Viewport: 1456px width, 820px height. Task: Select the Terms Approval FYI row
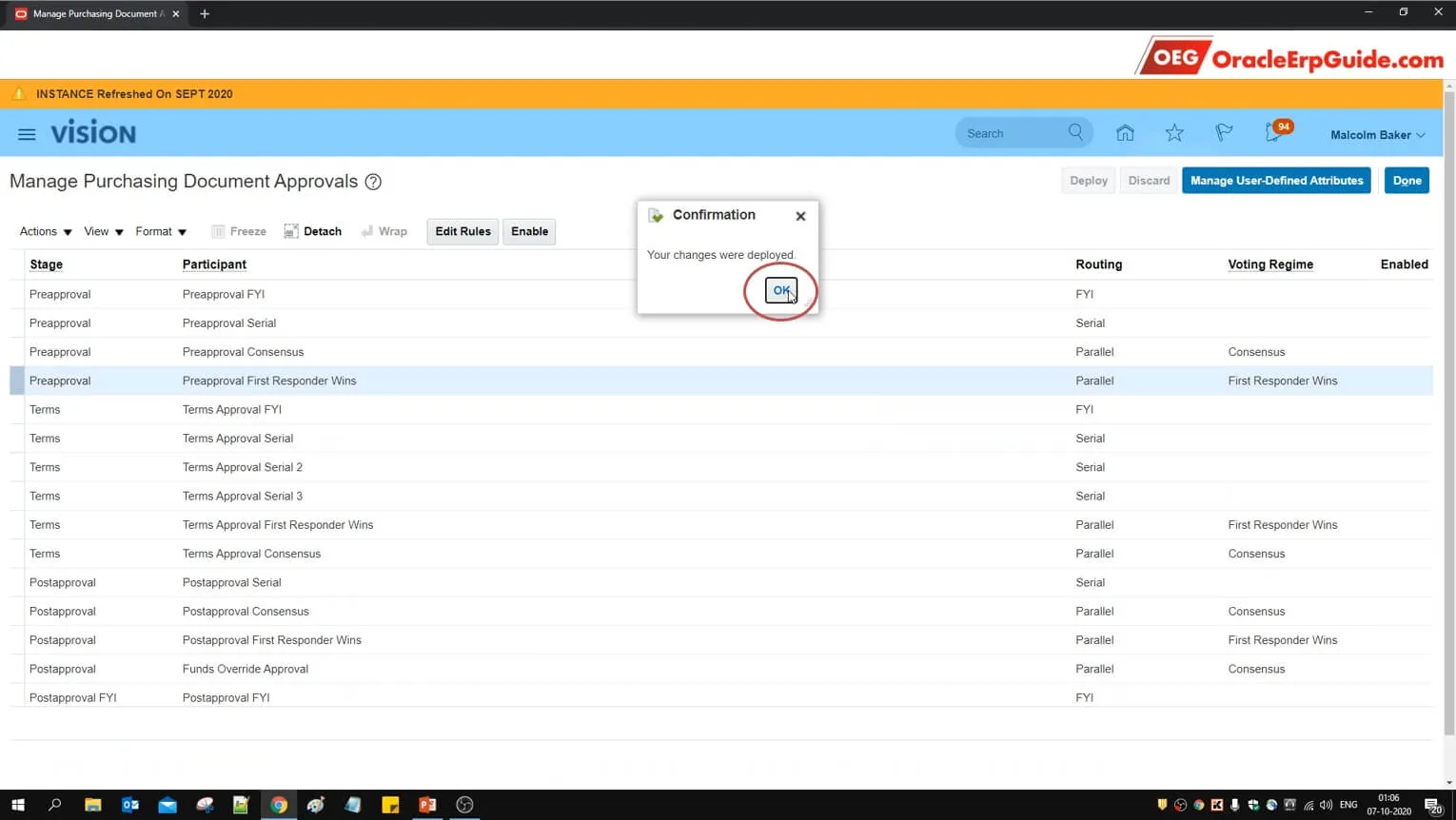pyautogui.click(x=721, y=409)
